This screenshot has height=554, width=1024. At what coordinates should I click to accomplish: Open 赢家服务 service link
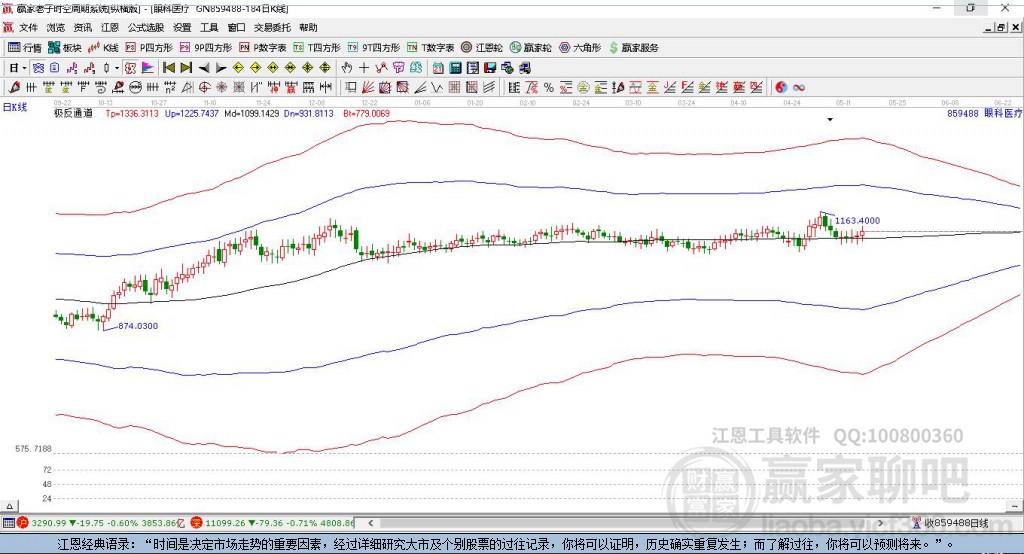pyautogui.click(x=633, y=48)
